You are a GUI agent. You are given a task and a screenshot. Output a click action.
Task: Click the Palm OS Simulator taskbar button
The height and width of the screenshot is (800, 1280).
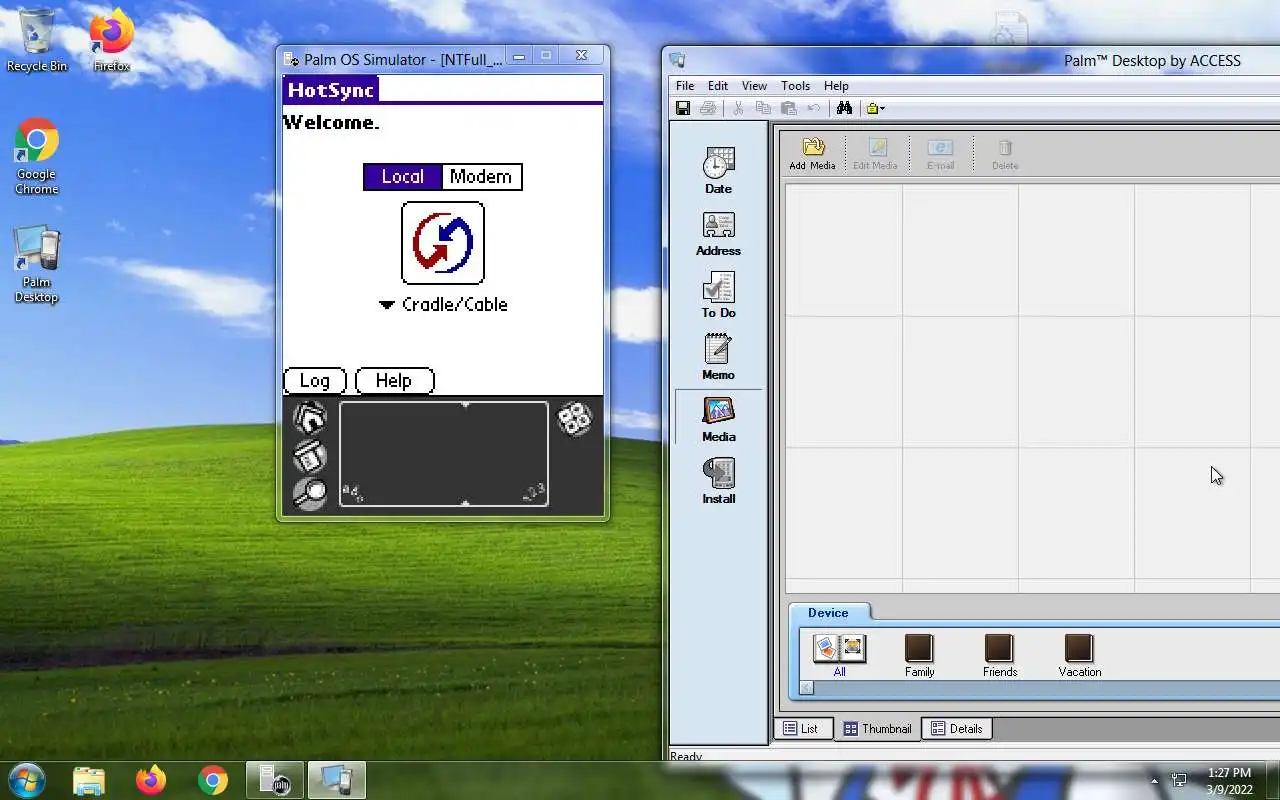275,780
